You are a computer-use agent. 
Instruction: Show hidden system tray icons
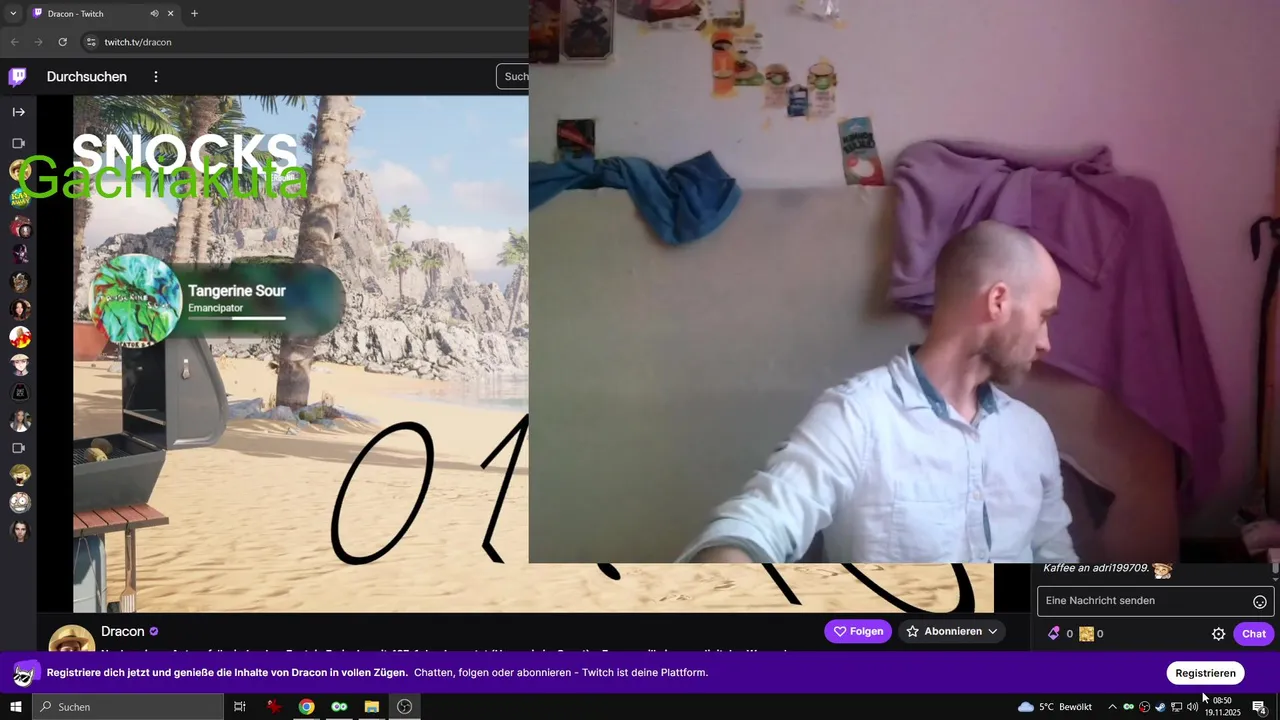tap(1112, 707)
